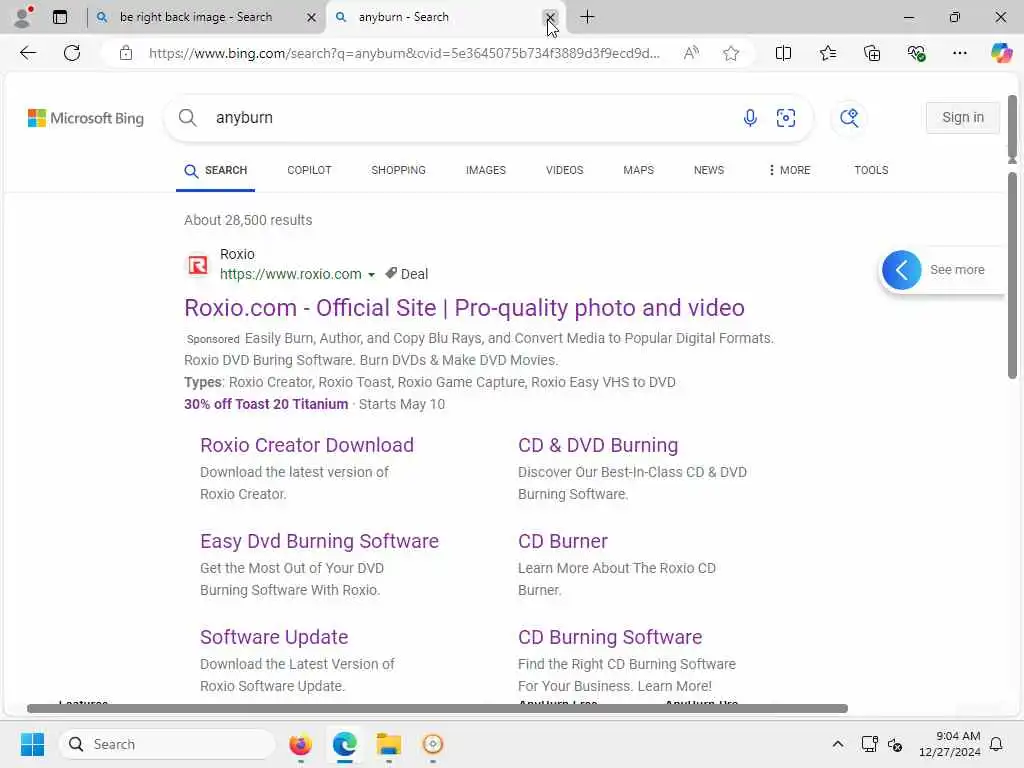Viewport: 1024px width, 768px height.
Task: Open muted volume tray icon
Action: click(895, 744)
